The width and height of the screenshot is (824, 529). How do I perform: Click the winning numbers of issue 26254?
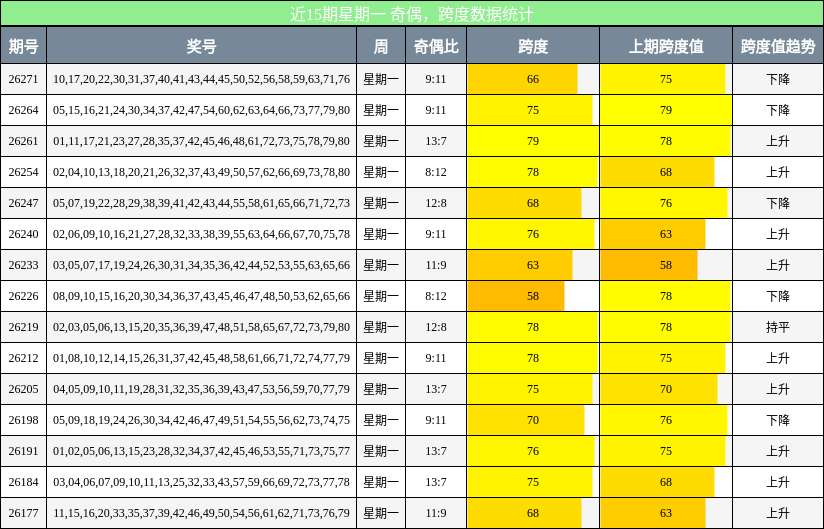[202, 172]
